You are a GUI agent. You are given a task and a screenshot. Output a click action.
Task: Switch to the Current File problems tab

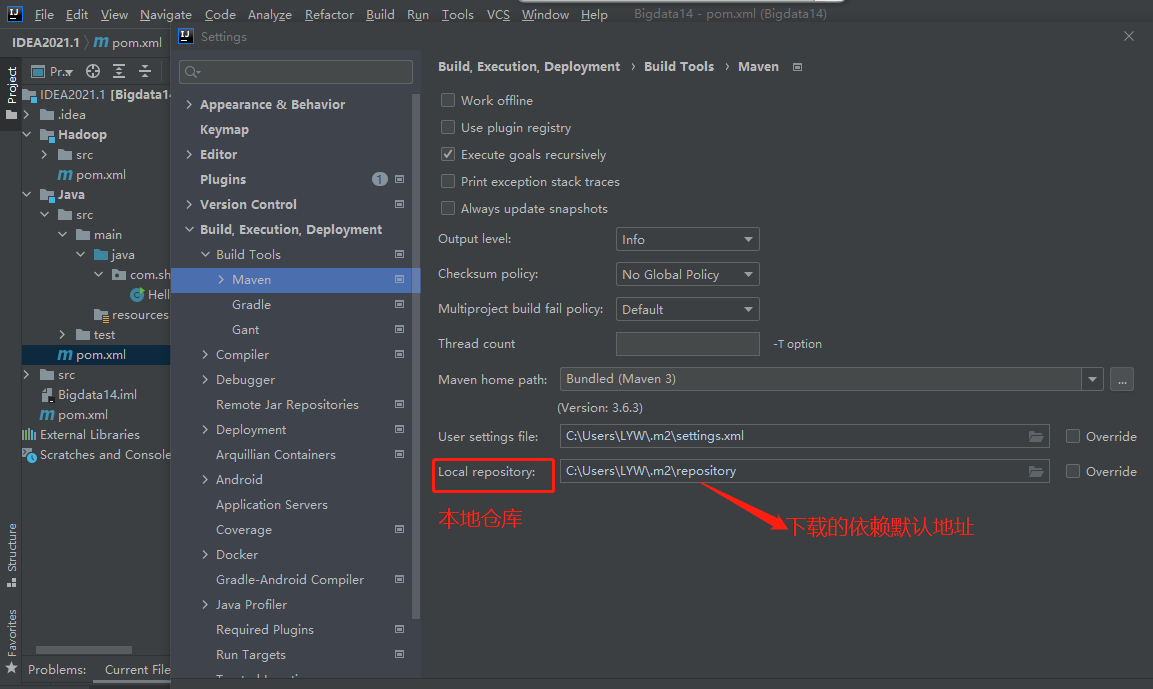[137, 669]
